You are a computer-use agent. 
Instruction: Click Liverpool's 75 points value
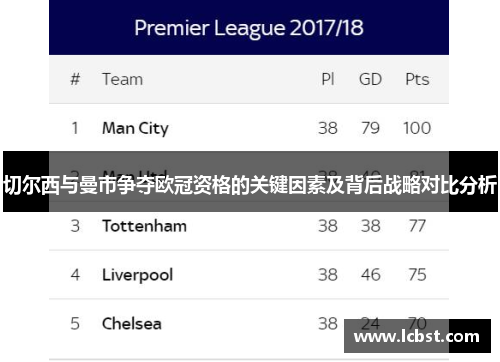pos(417,275)
